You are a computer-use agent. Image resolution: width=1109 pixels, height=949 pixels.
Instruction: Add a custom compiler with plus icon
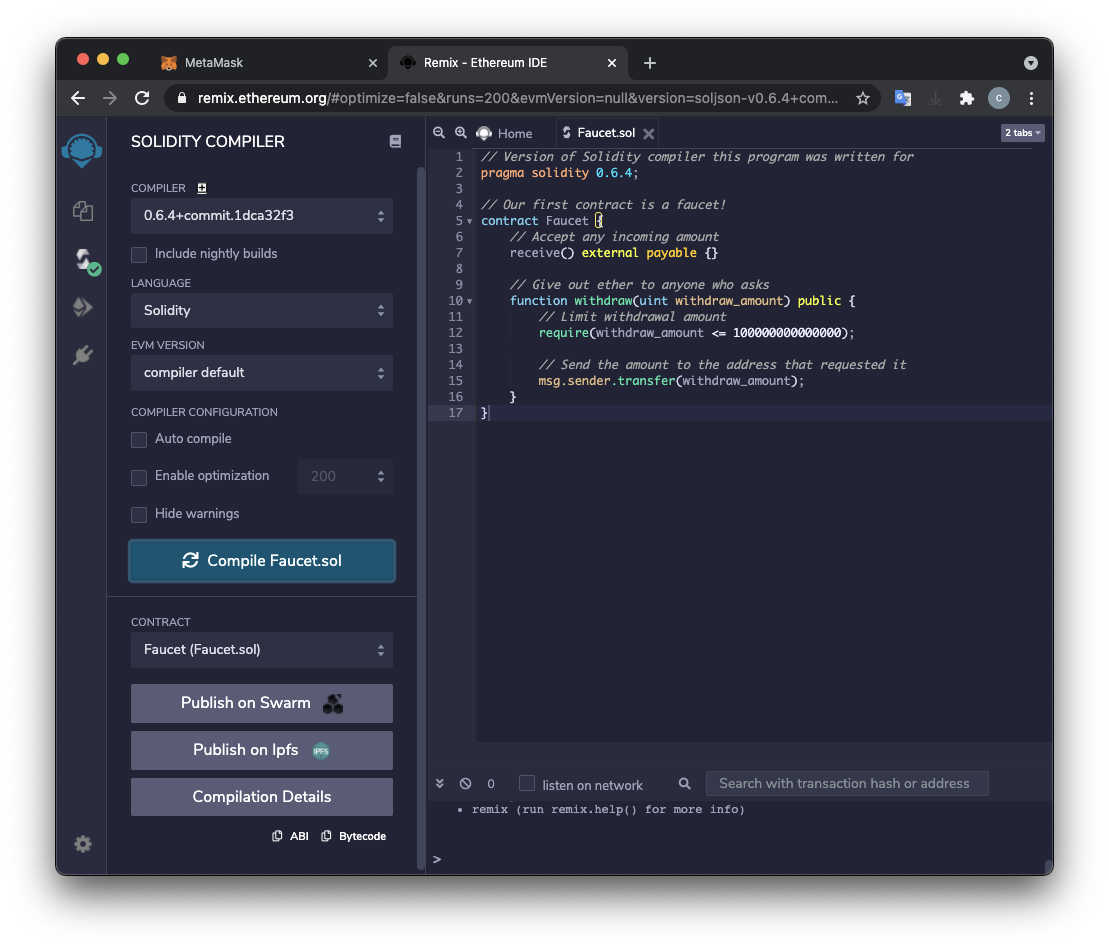tap(202, 188)
